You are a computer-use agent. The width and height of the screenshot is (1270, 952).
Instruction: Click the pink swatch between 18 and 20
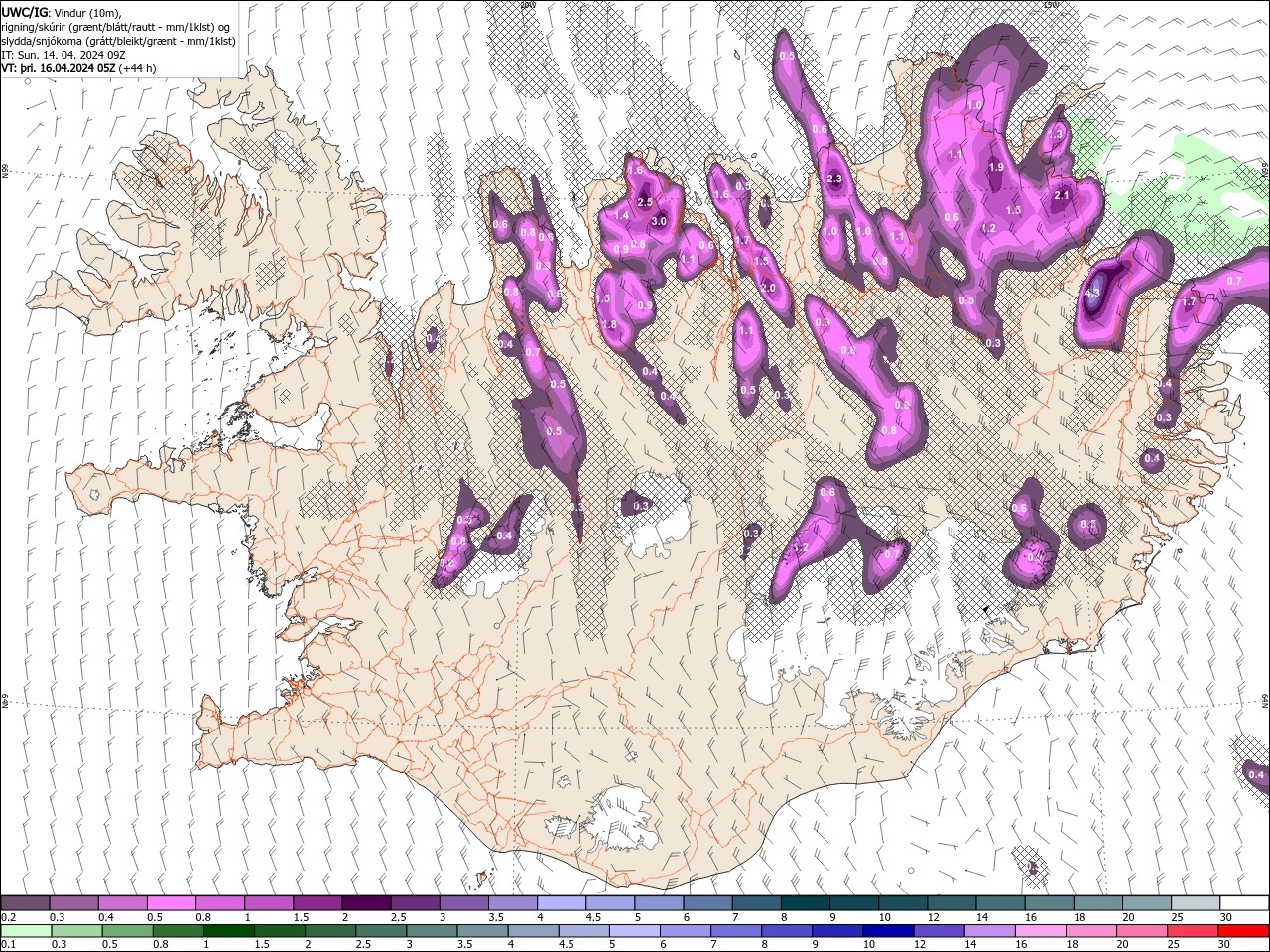[1090, 931]
